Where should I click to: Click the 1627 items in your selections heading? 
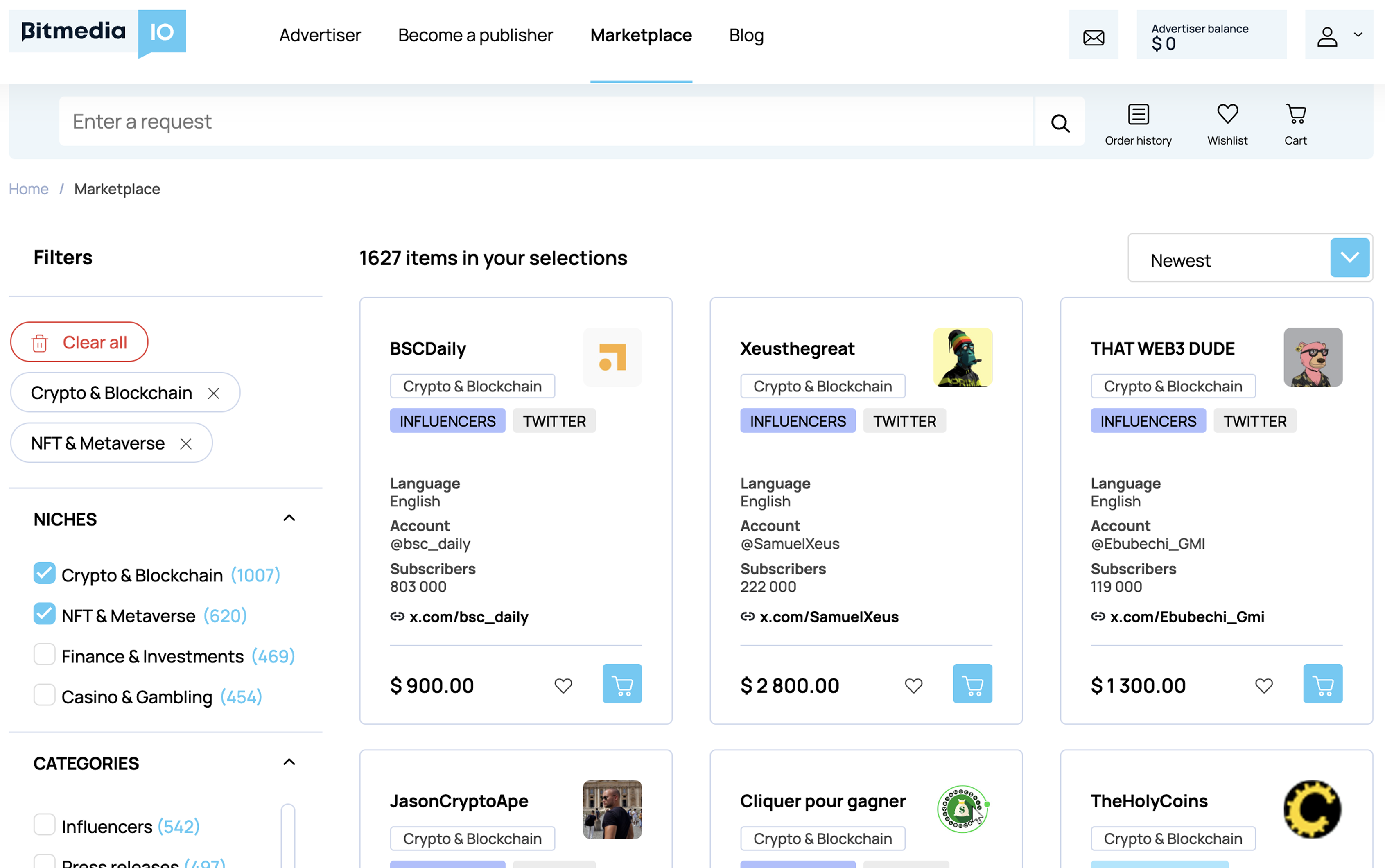(493, 258)
